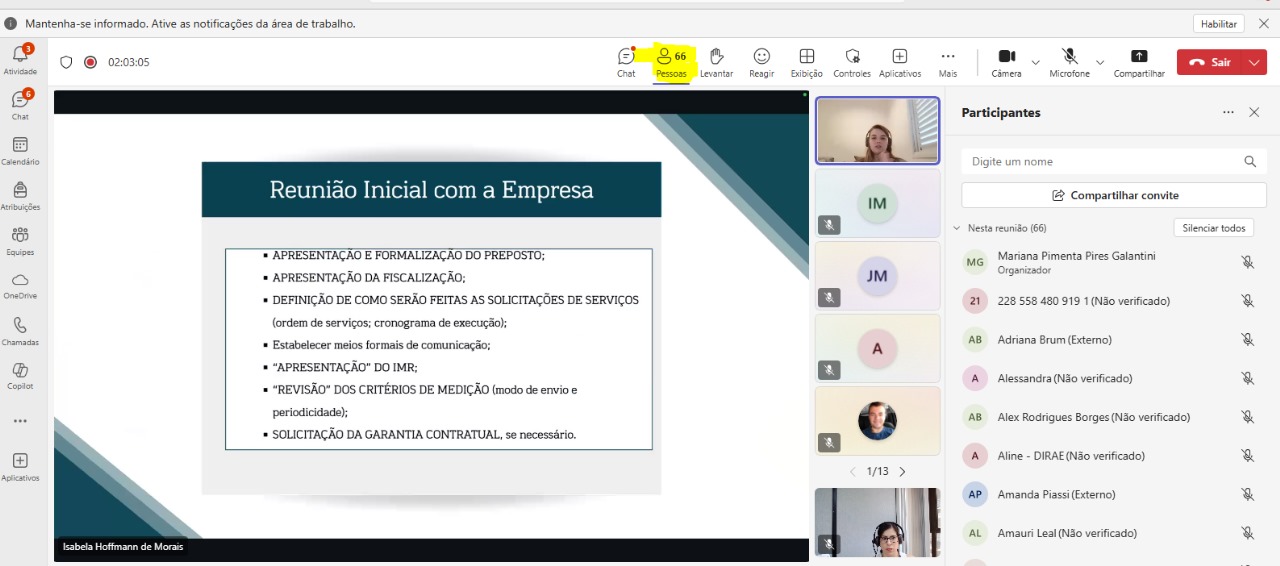Screen dimensions: 1280x566
Task: Go to the next participant page
Action: pyautogui.click(x=902, y=471)
